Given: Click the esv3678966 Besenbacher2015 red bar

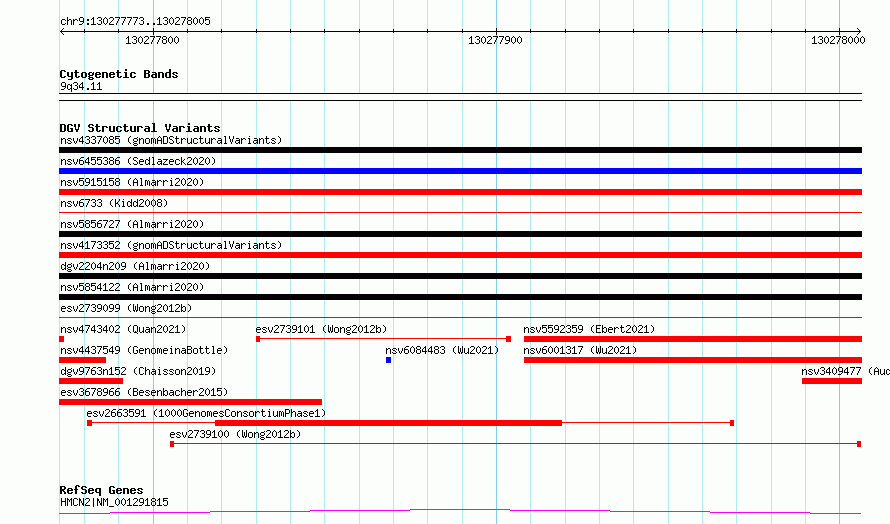Looking at the screenshot, I should 190,402.
